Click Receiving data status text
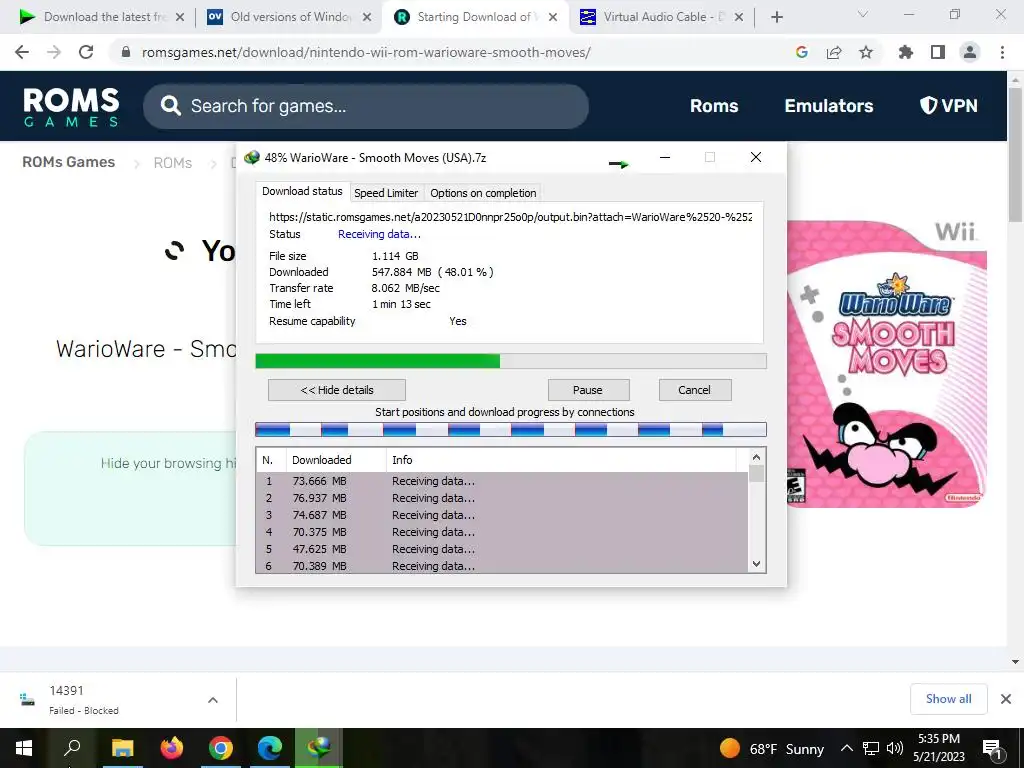 pos(379,234)
